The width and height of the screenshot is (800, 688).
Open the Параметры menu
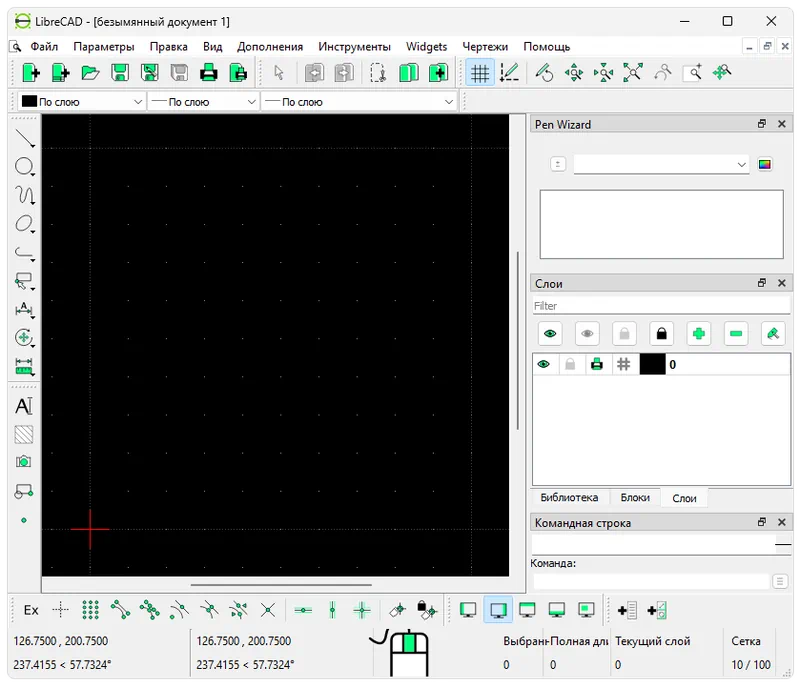coord(104,46)
